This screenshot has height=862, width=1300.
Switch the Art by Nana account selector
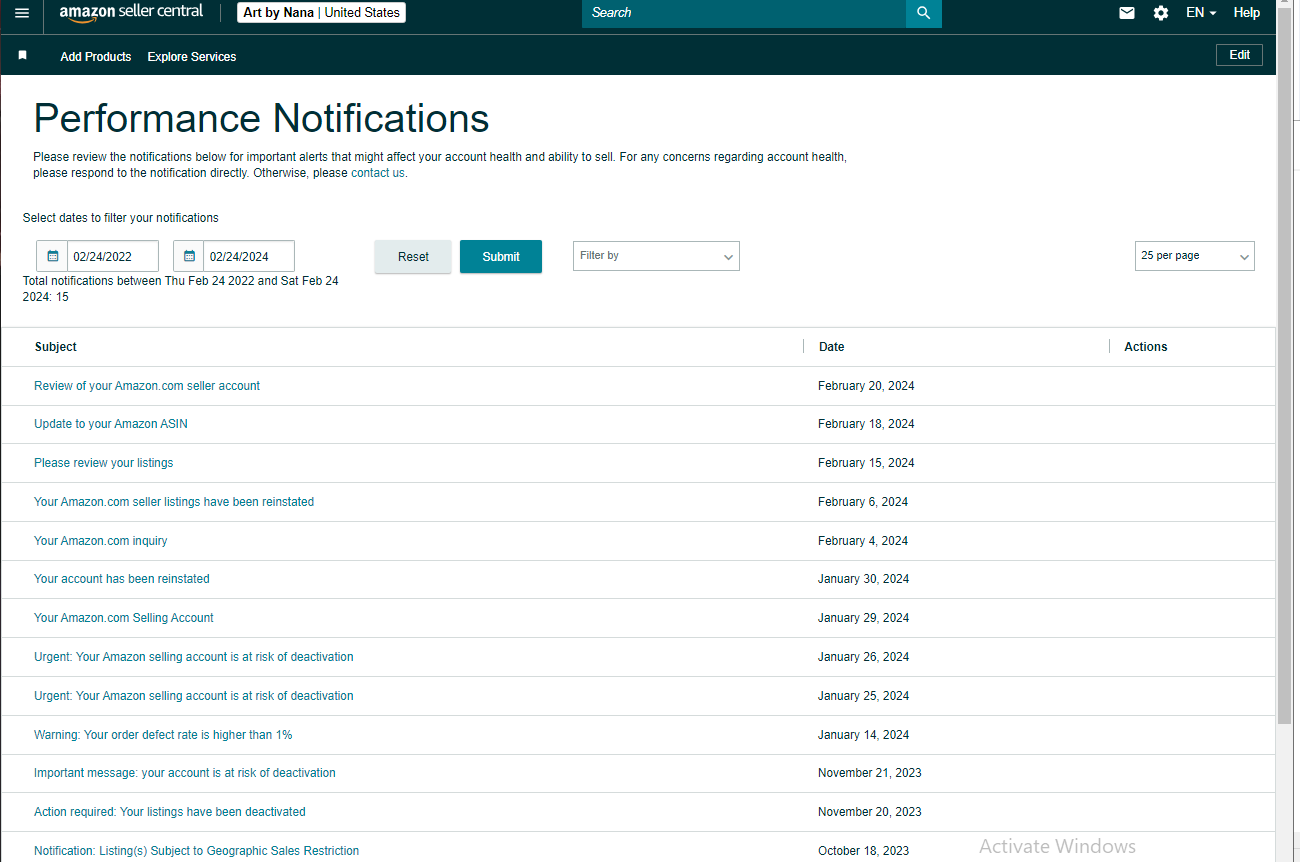click(x=322, y=13)
